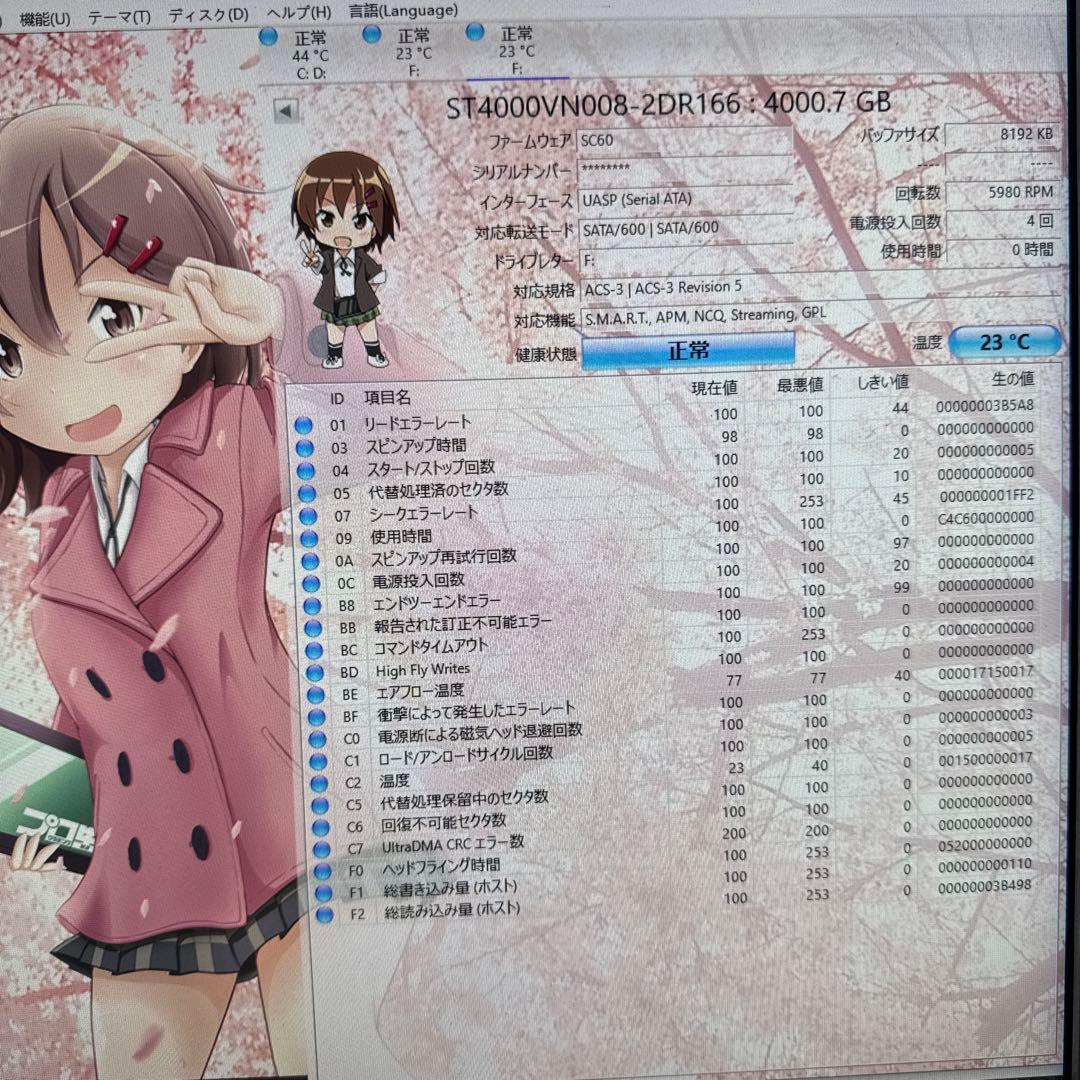Open the ヘルプ(H) menu
The height and width of the screenshot is (1080, 1080).
(x=300, y=11)
